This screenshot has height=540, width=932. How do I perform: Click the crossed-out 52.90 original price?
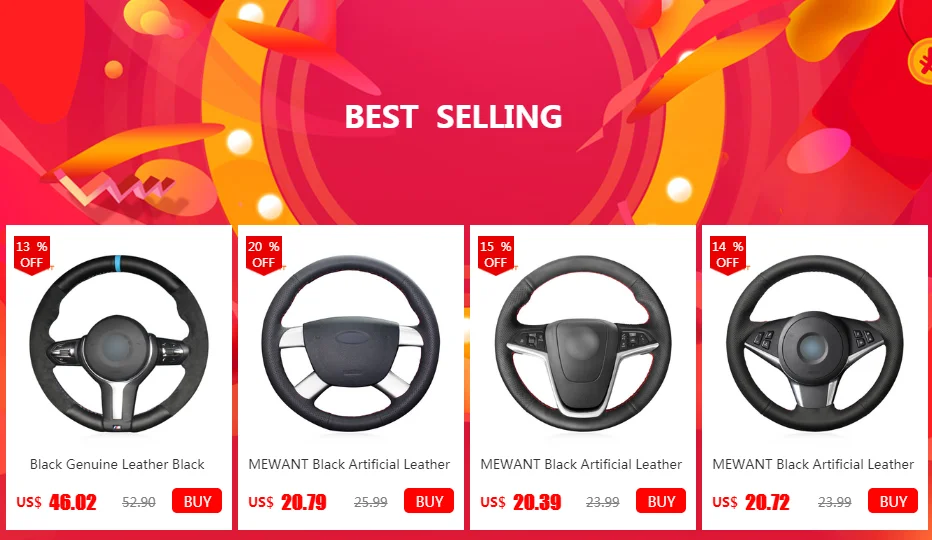tap(139, 503)
